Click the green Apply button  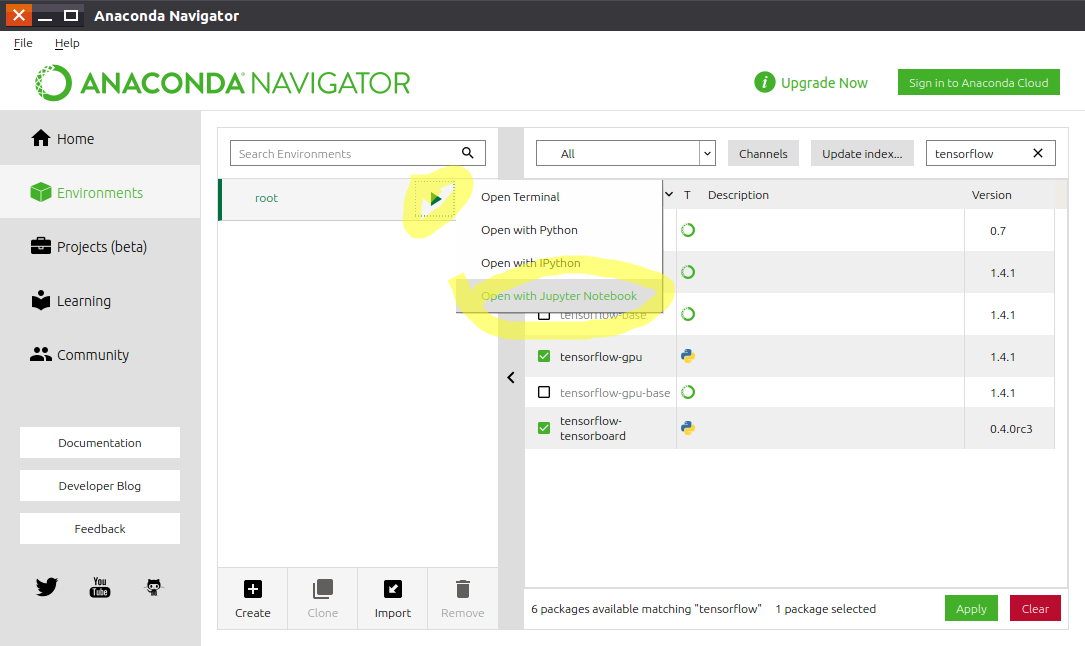point(971,609)
